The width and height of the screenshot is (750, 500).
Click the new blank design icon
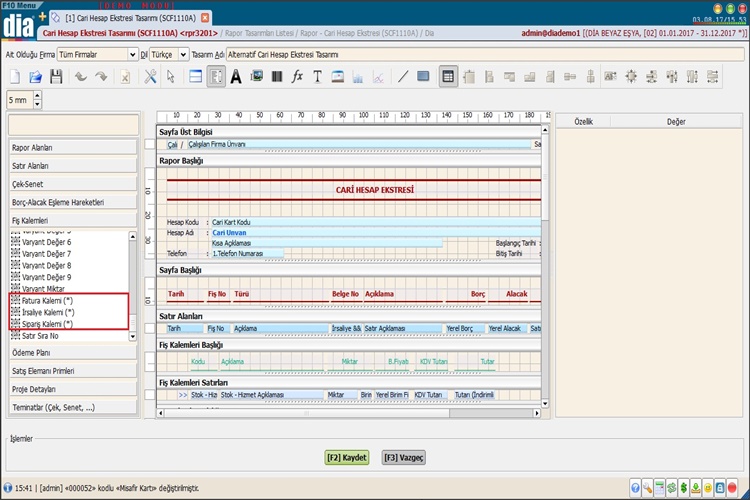15,77
